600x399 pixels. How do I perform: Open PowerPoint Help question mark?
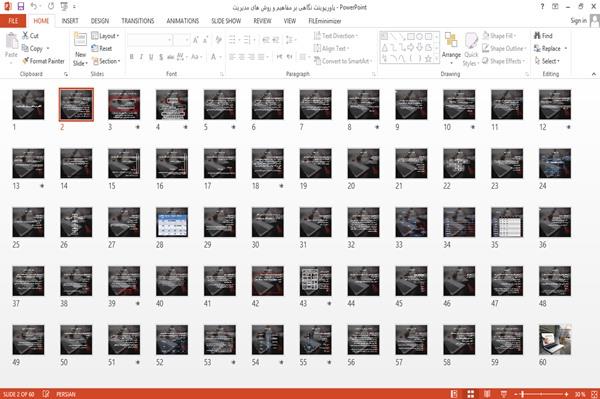[542, 7]
